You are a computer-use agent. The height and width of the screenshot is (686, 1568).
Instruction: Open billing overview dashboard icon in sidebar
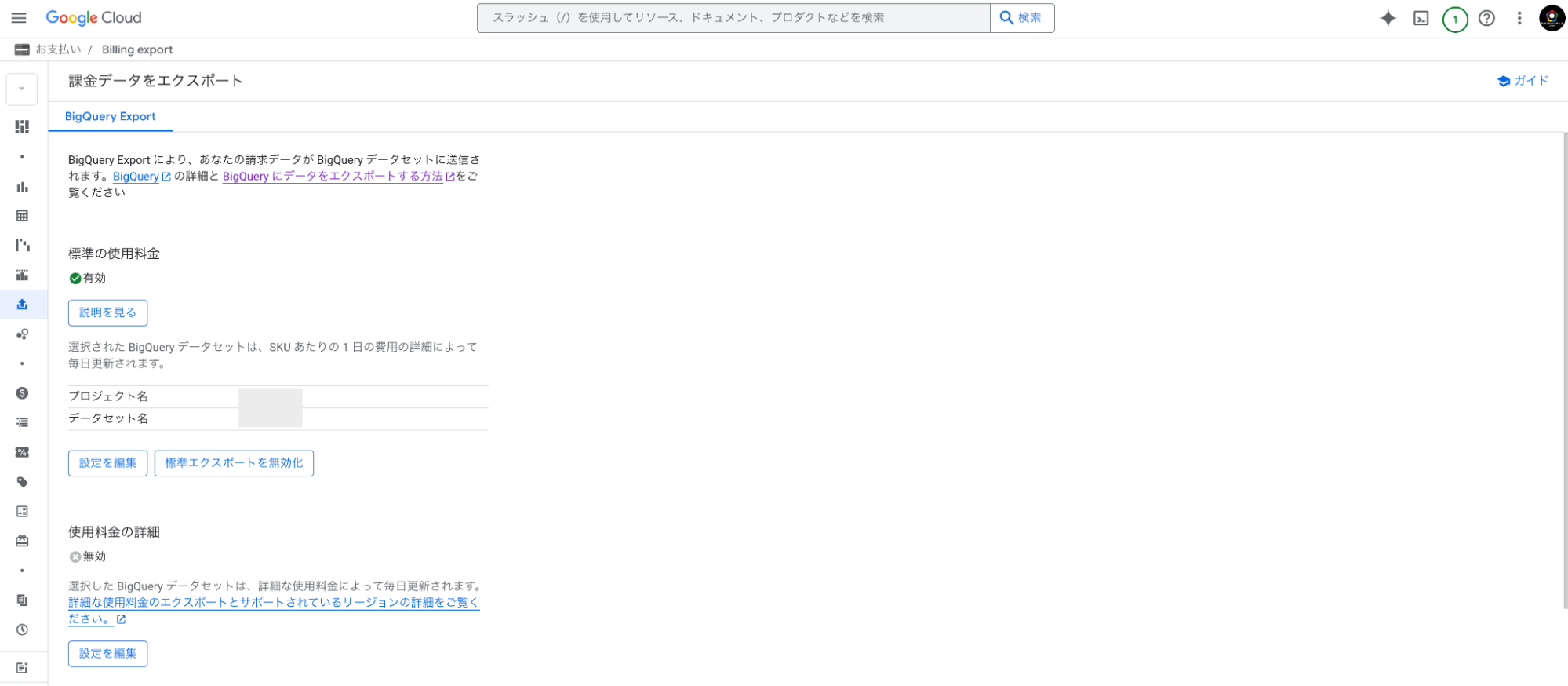[x=22, y=126]
